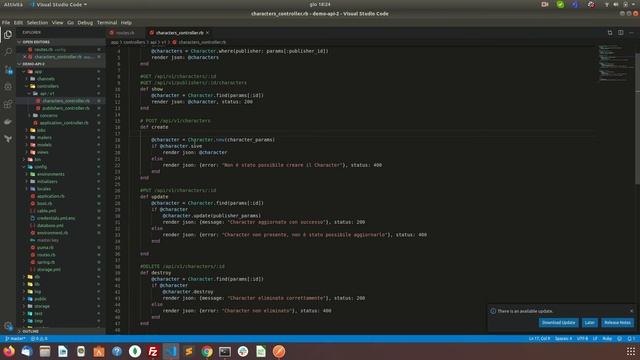Click the Release Notes button
The width and height of the screenshot is (640, 360).
pyautogui.click(x=618, y=323)
